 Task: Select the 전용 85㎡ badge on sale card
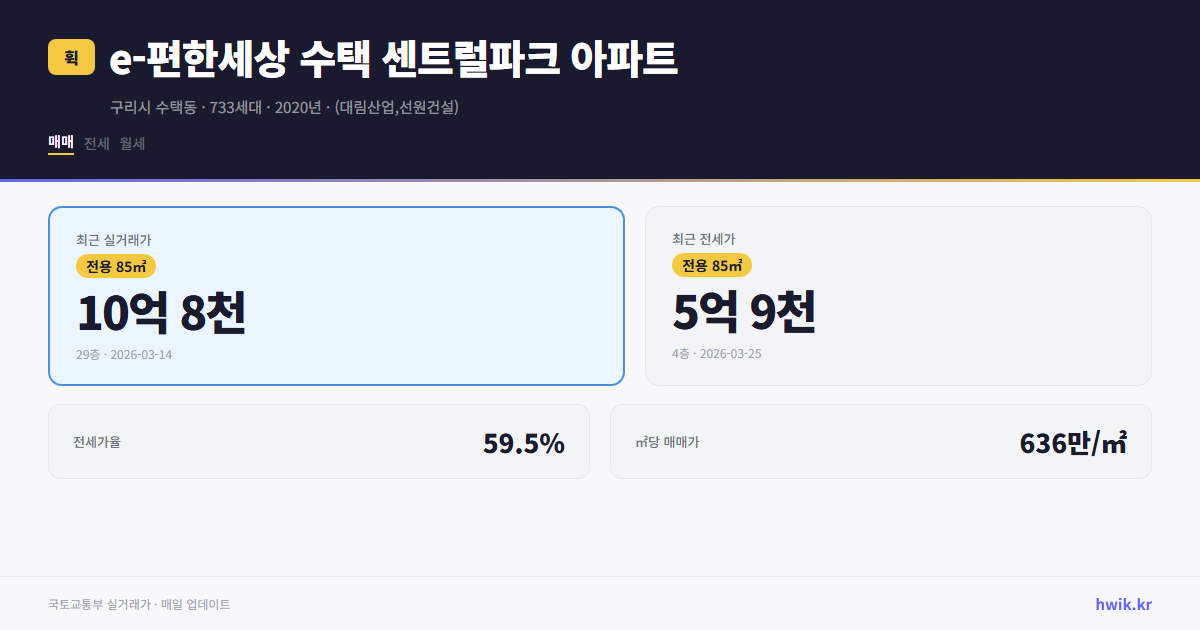click(x=116, y=266)
